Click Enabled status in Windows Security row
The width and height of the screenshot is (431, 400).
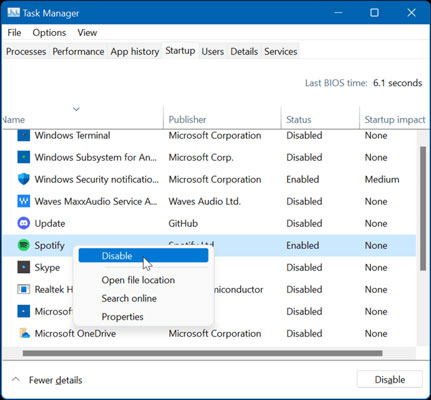303,179
